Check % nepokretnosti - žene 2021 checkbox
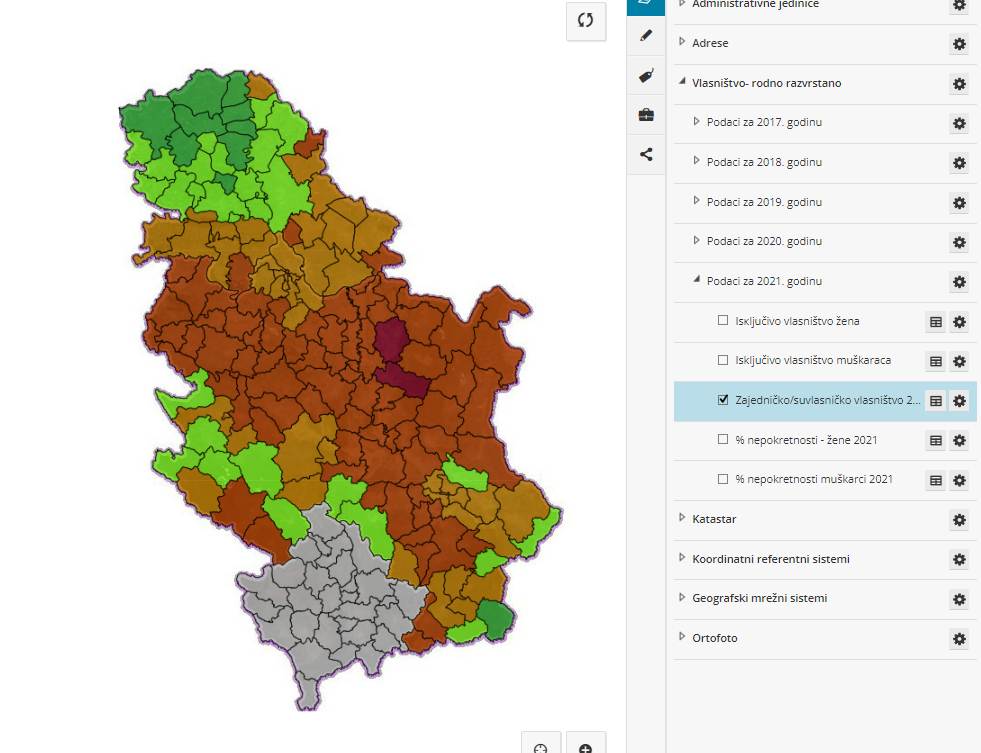981x753 pixels. coord(723,440)
